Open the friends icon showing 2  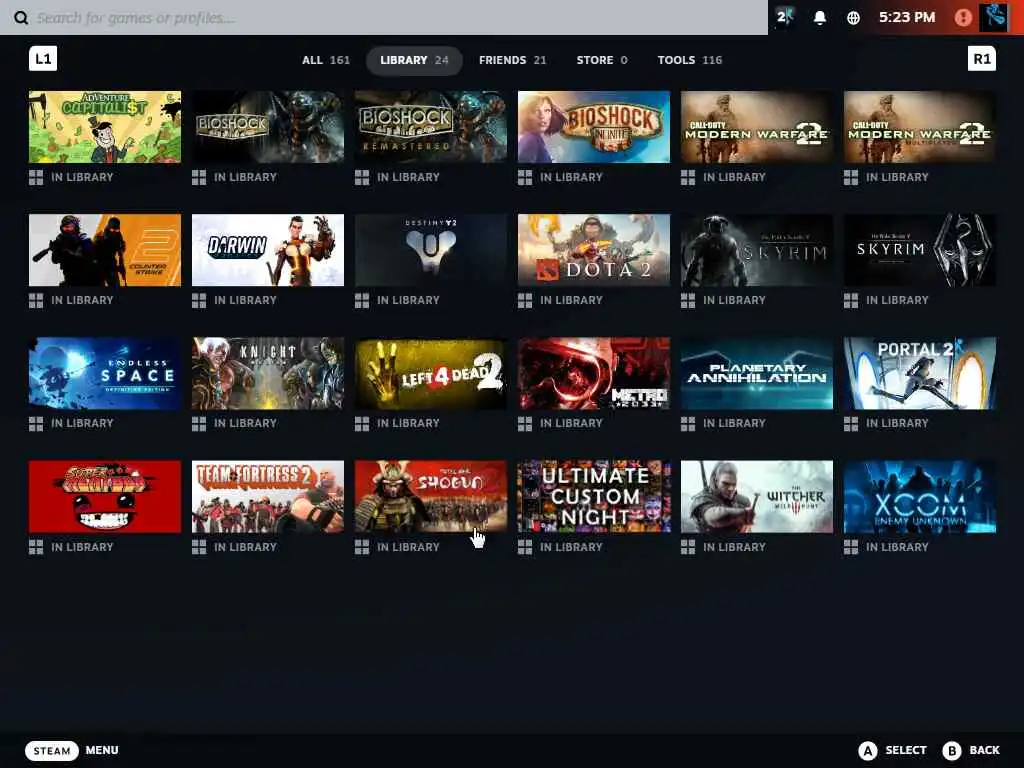784,17
